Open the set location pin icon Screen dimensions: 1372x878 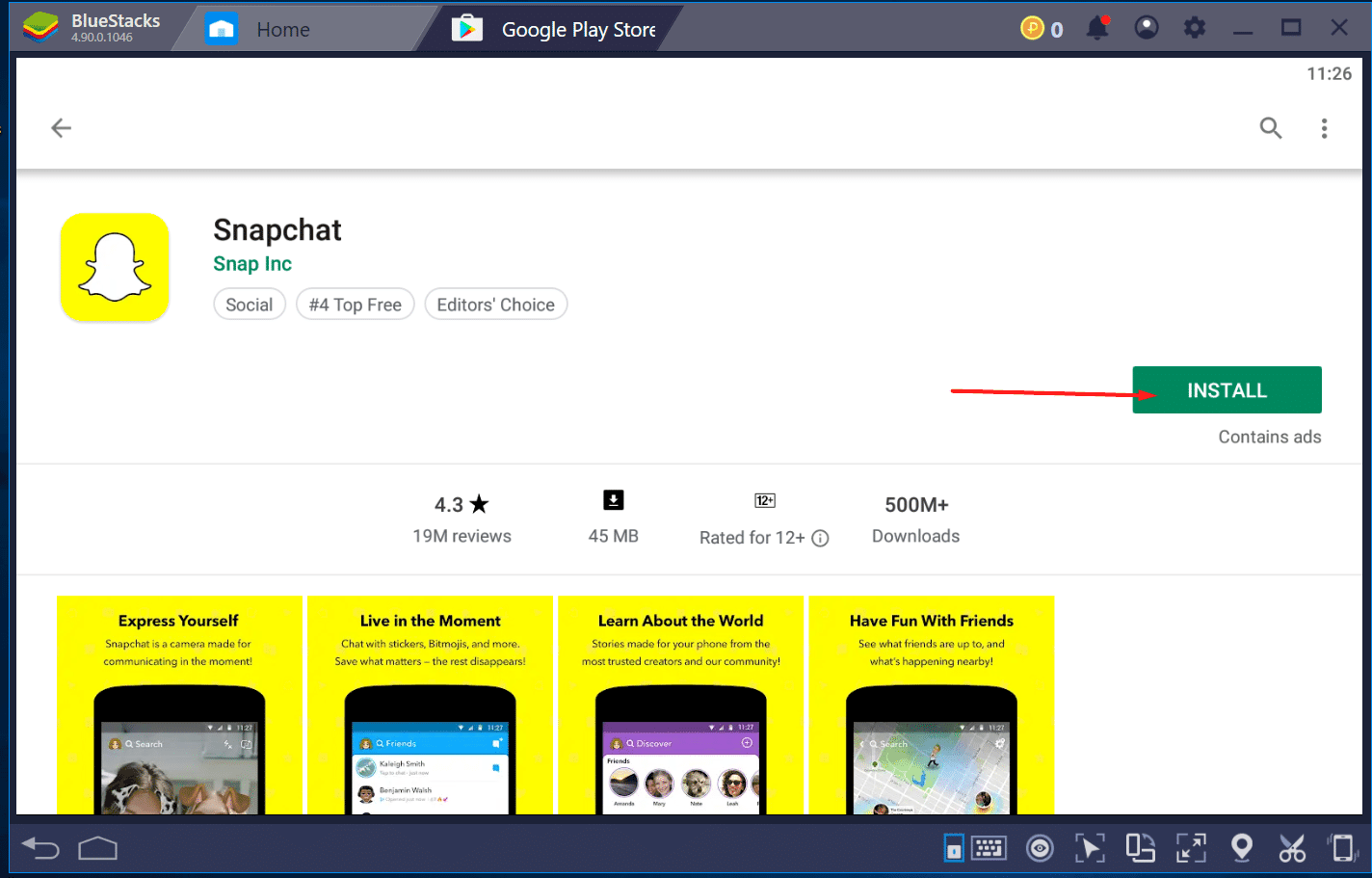pos(1242,848)
